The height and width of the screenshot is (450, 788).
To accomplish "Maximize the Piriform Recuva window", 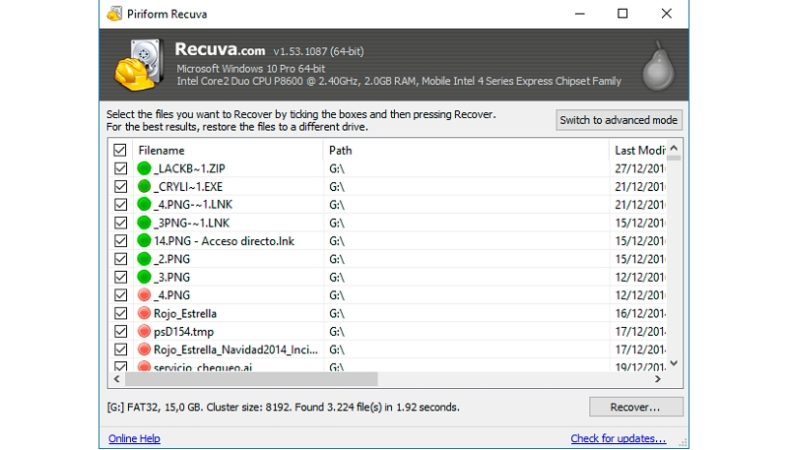I will pos(623,14).
